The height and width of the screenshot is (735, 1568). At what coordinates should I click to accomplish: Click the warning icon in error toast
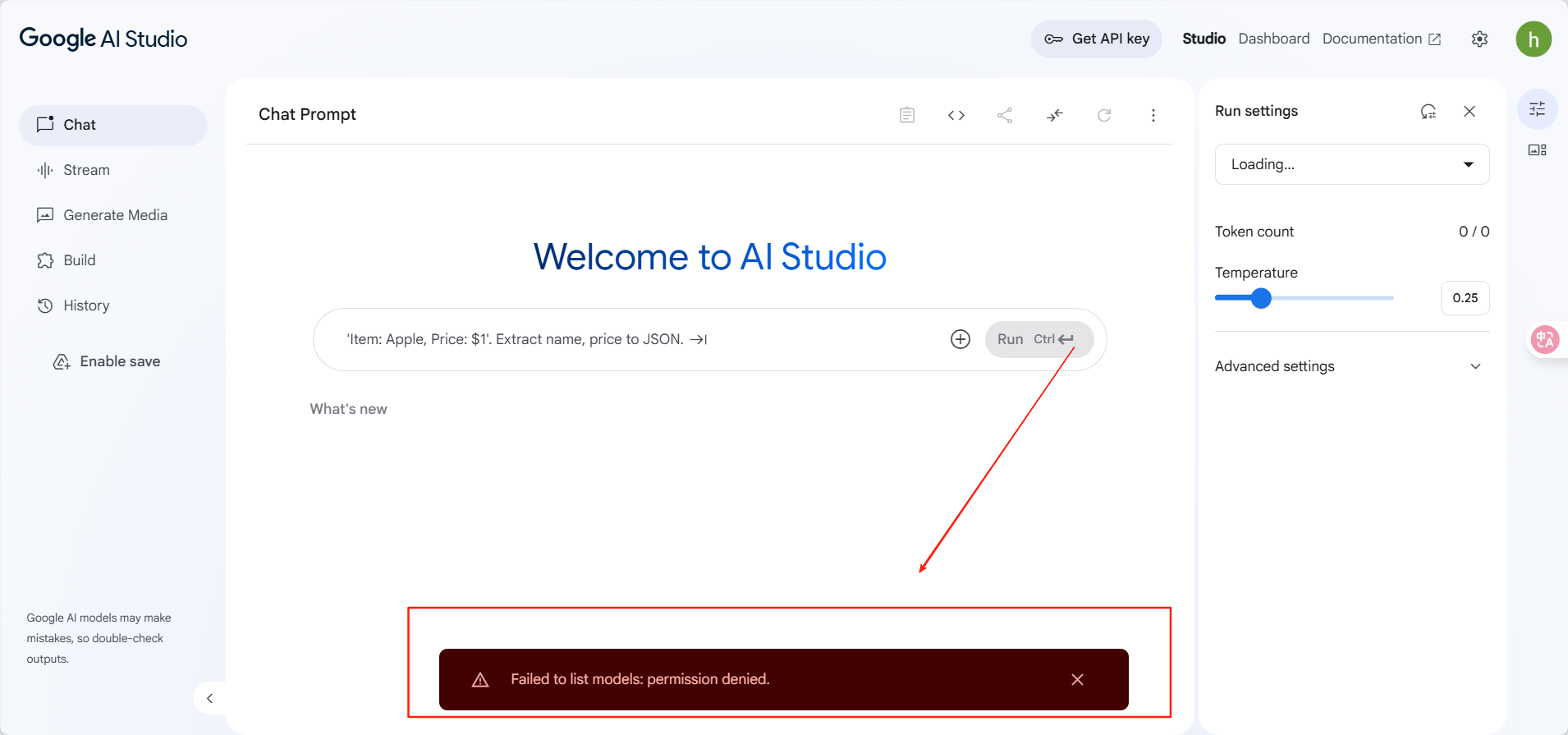pos(480,680)
